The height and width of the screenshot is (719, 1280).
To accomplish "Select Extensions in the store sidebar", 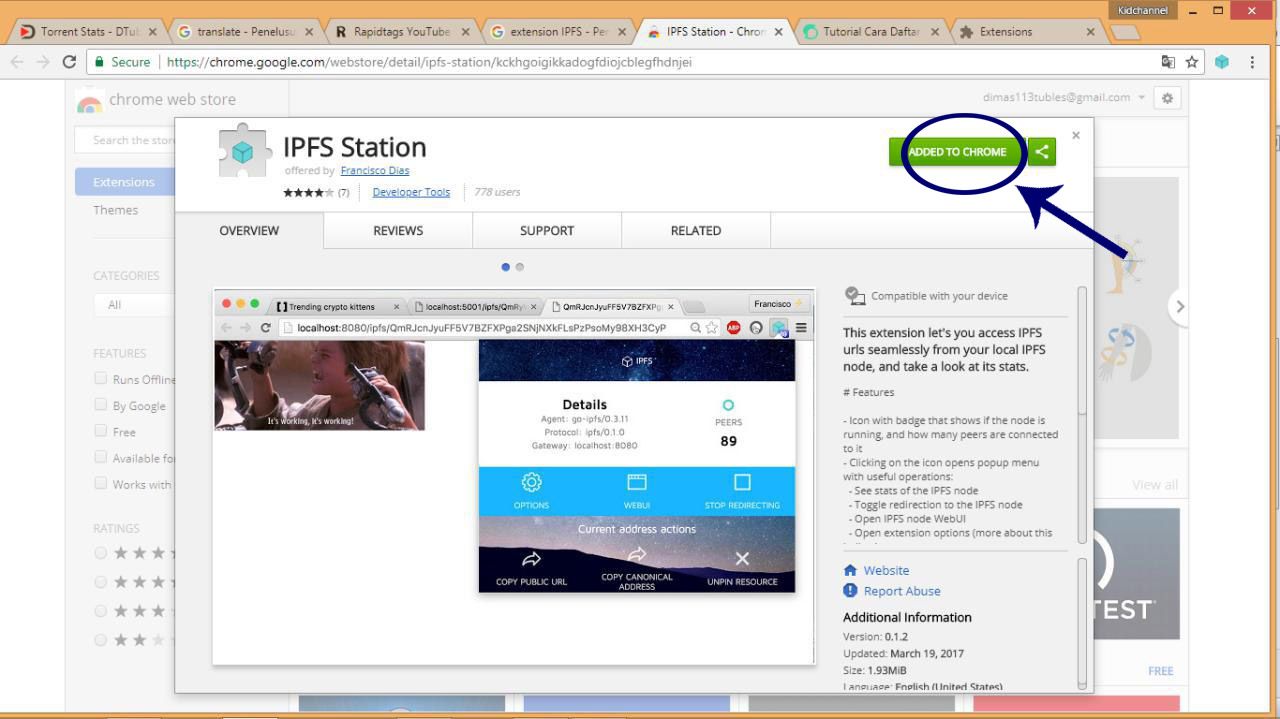I will tap(125, 182).
